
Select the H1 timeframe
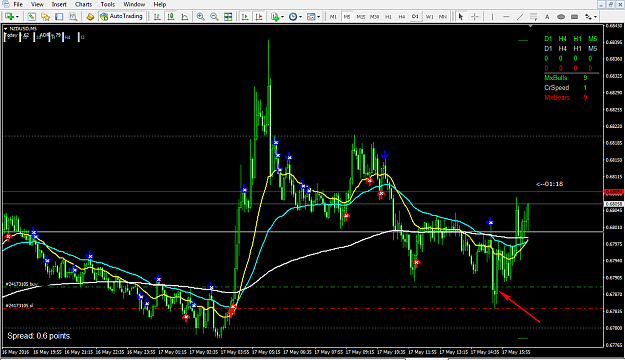tap(388, 17)
